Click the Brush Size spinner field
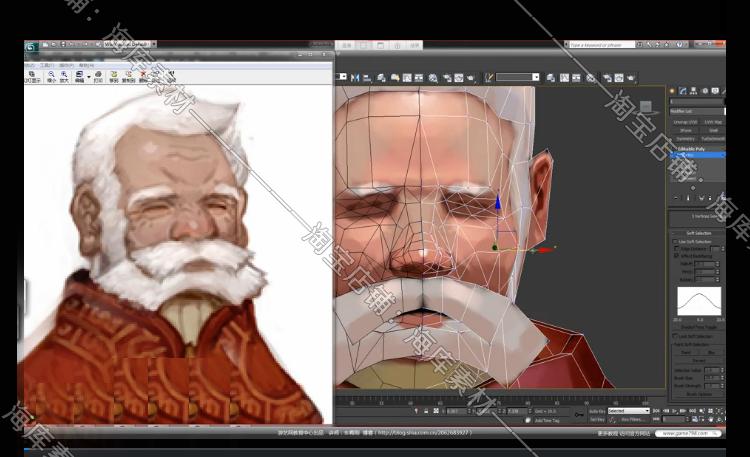Image resolution: width=750 pixels, height=457 pixels. pos(712,378)
